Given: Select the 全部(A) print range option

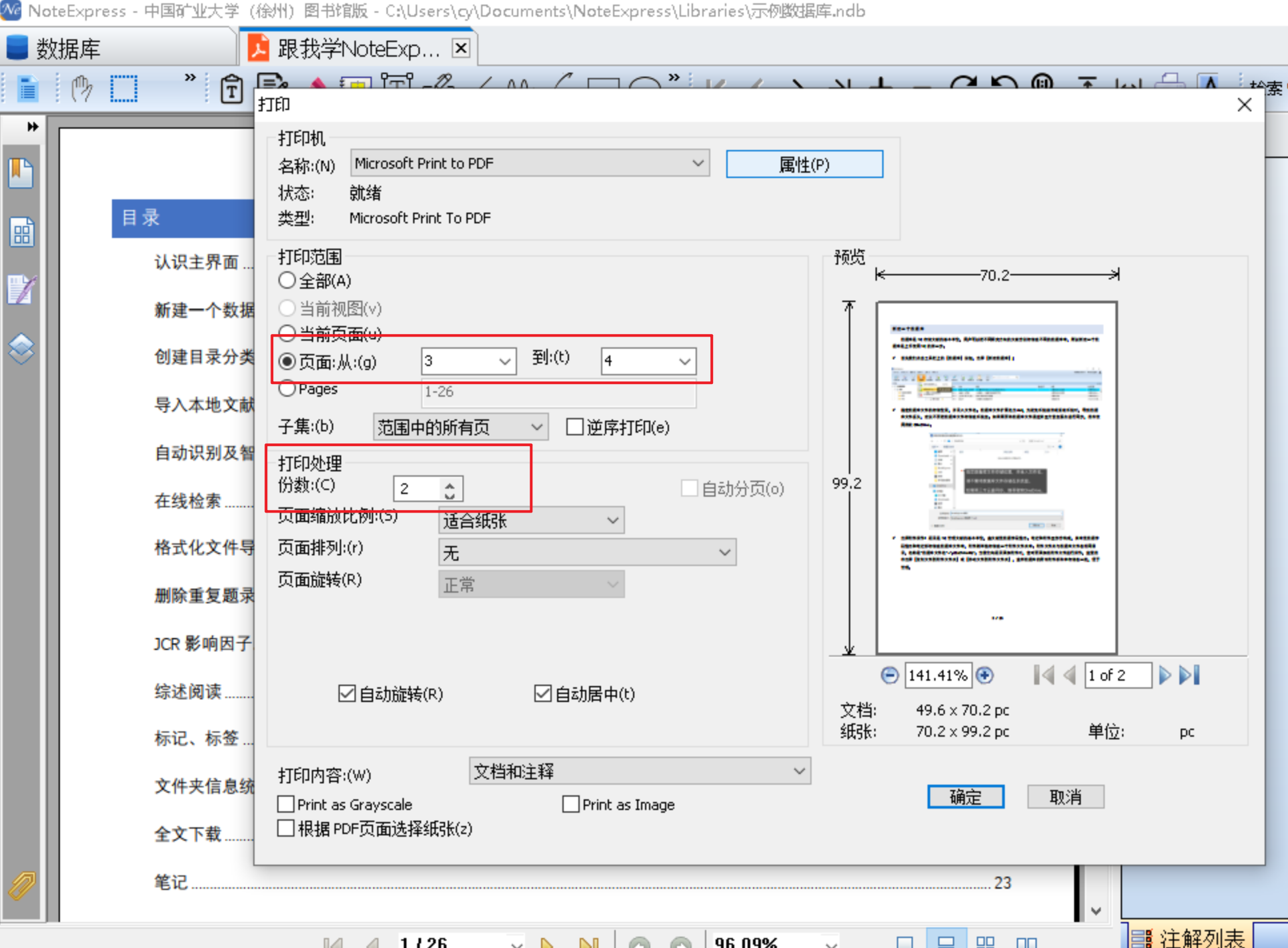Looking at the screenshot, I should (x=315, y=281).
